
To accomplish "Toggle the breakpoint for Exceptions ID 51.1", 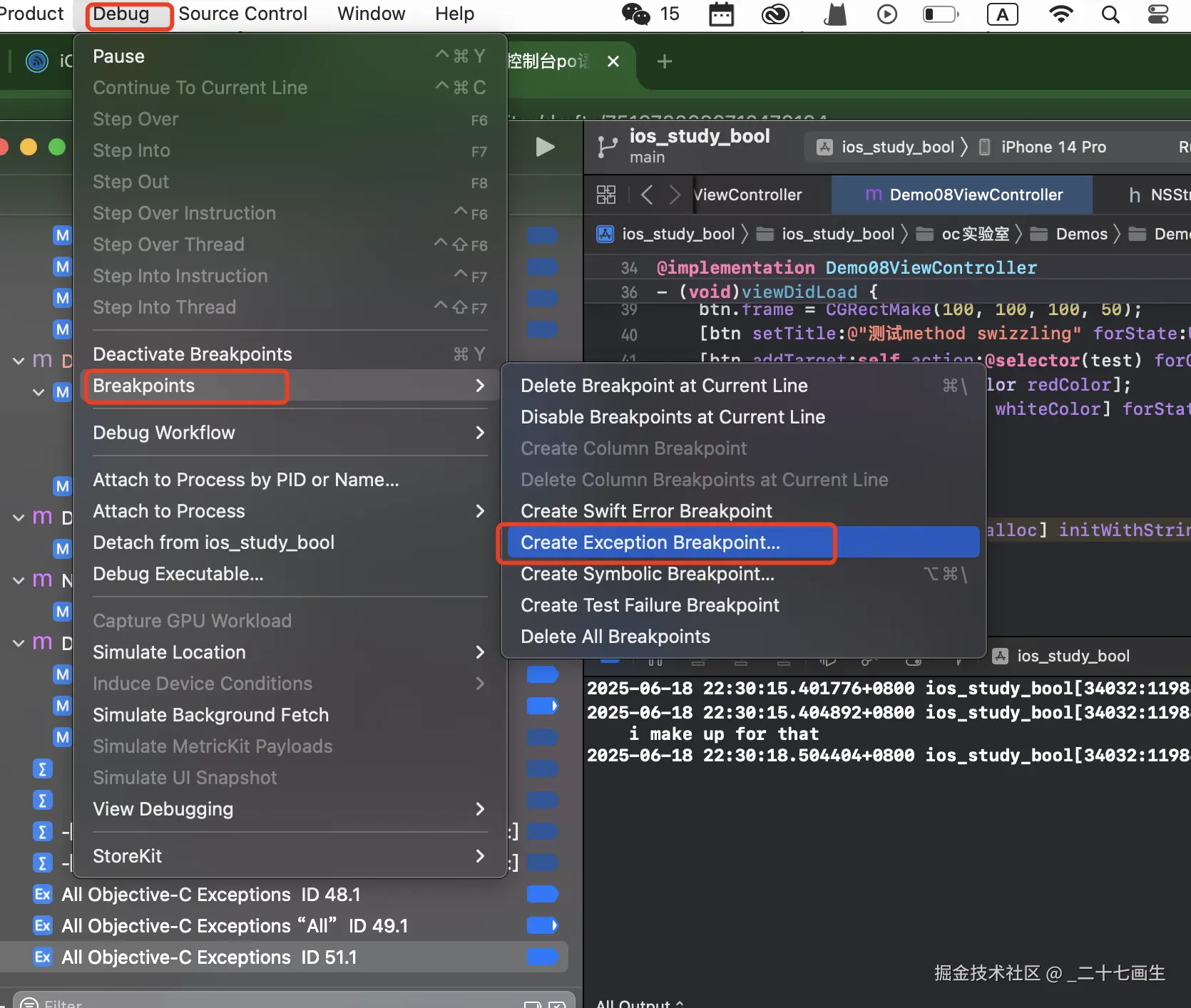I will (x=542, y=957).
